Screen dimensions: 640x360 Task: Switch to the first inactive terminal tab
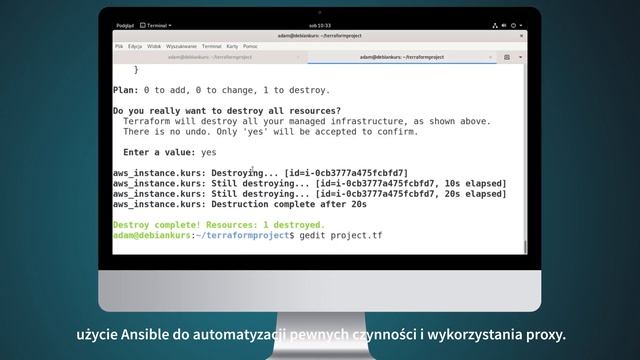[210, 57]
